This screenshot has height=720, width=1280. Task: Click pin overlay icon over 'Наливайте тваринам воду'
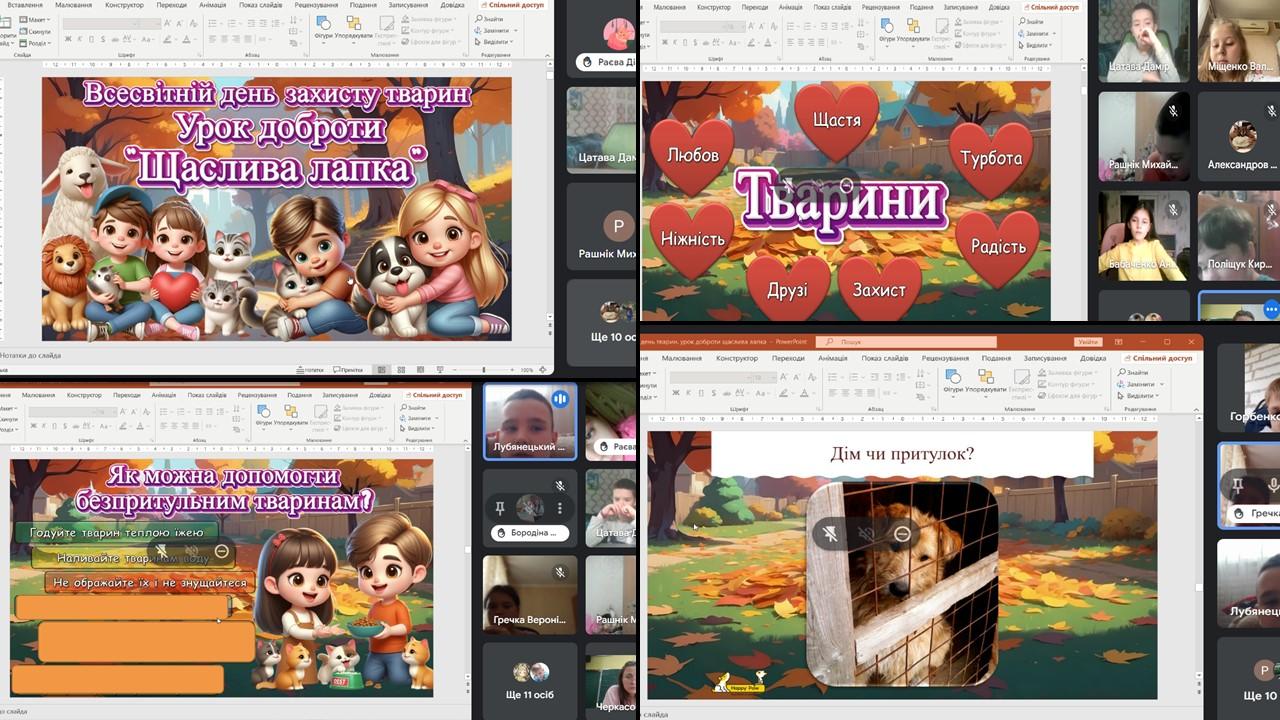tap(161, 551)
